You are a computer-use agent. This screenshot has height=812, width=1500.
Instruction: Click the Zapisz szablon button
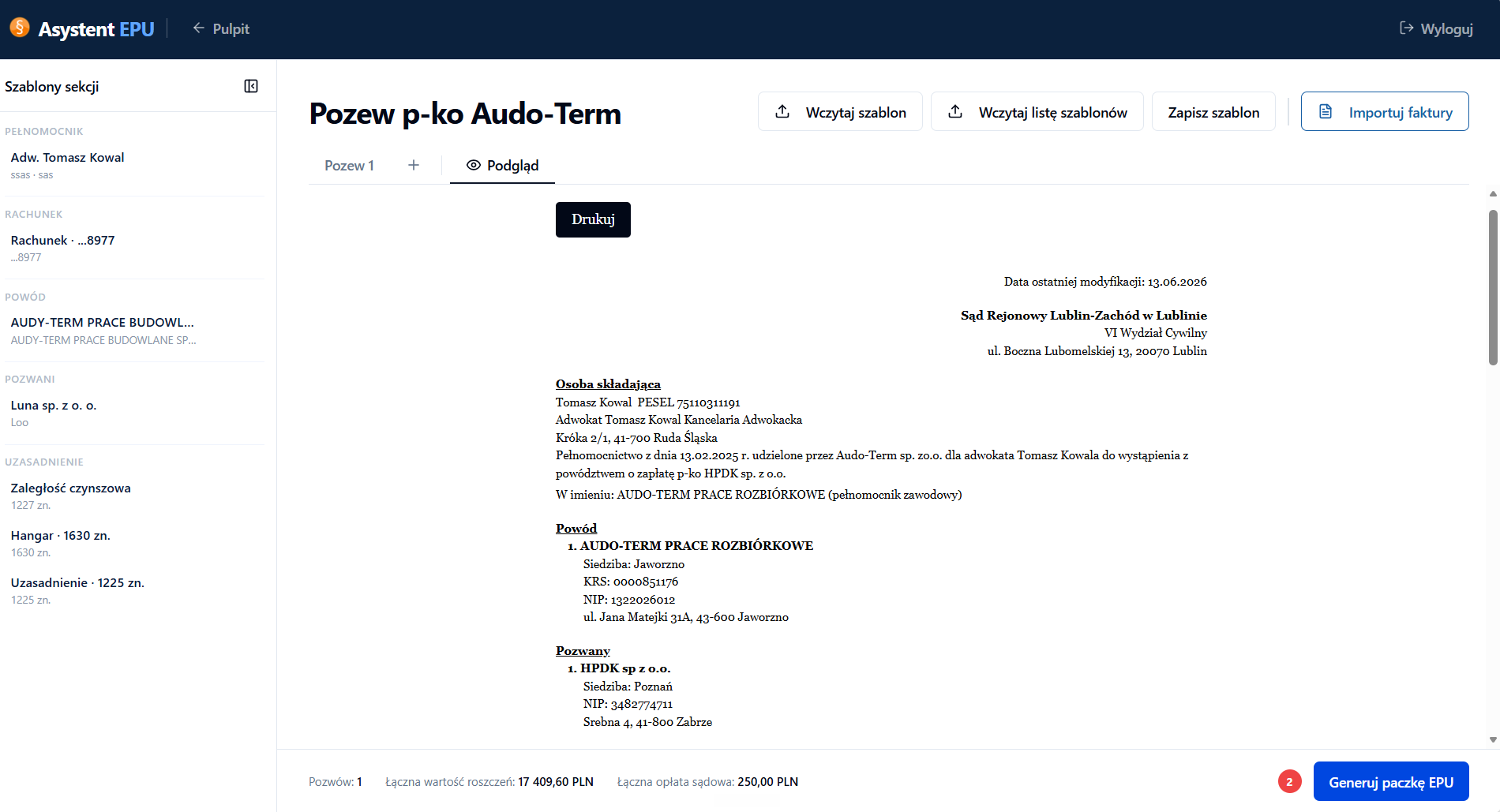coord(1213,111)
